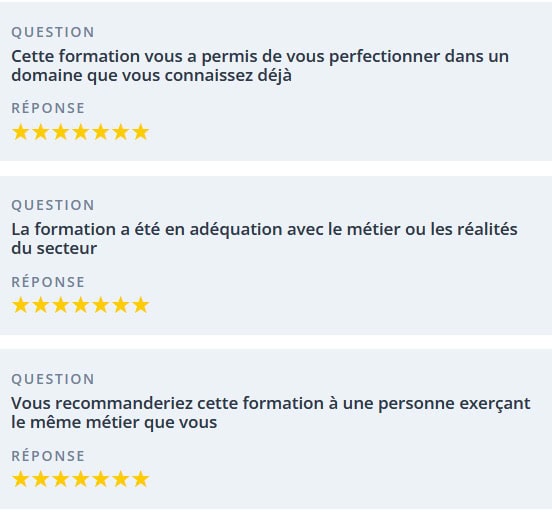Click the RÉPONSE label in third card

tap(48, 456)
